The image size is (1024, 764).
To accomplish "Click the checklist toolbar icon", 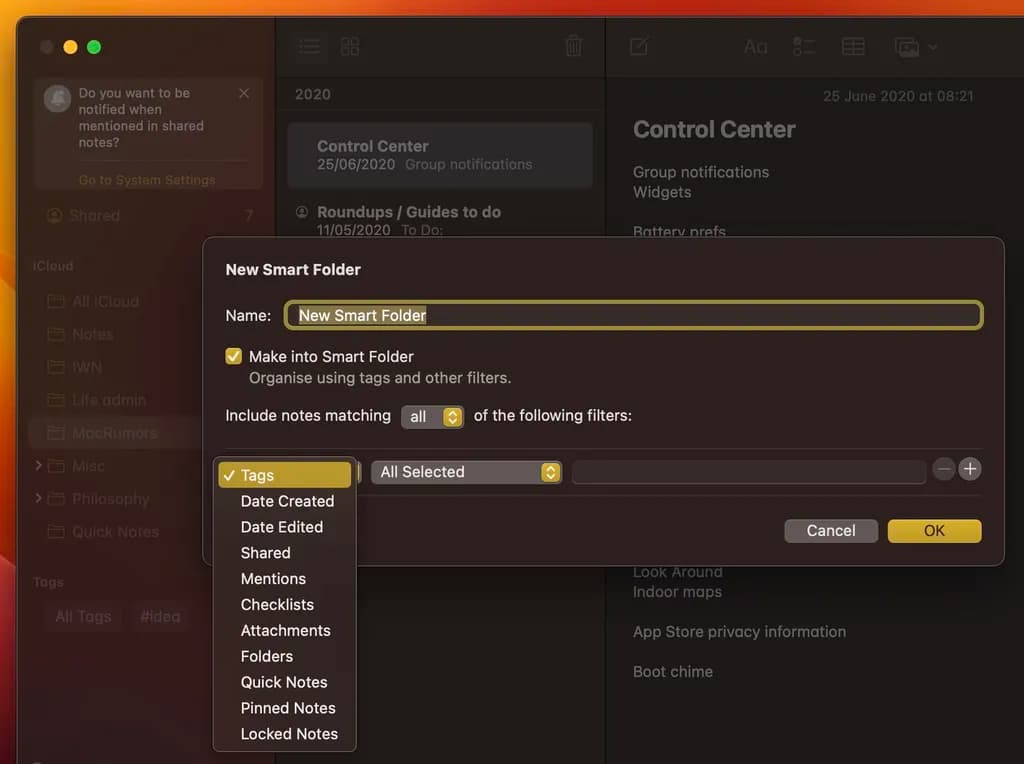I will tap(803, 47).
